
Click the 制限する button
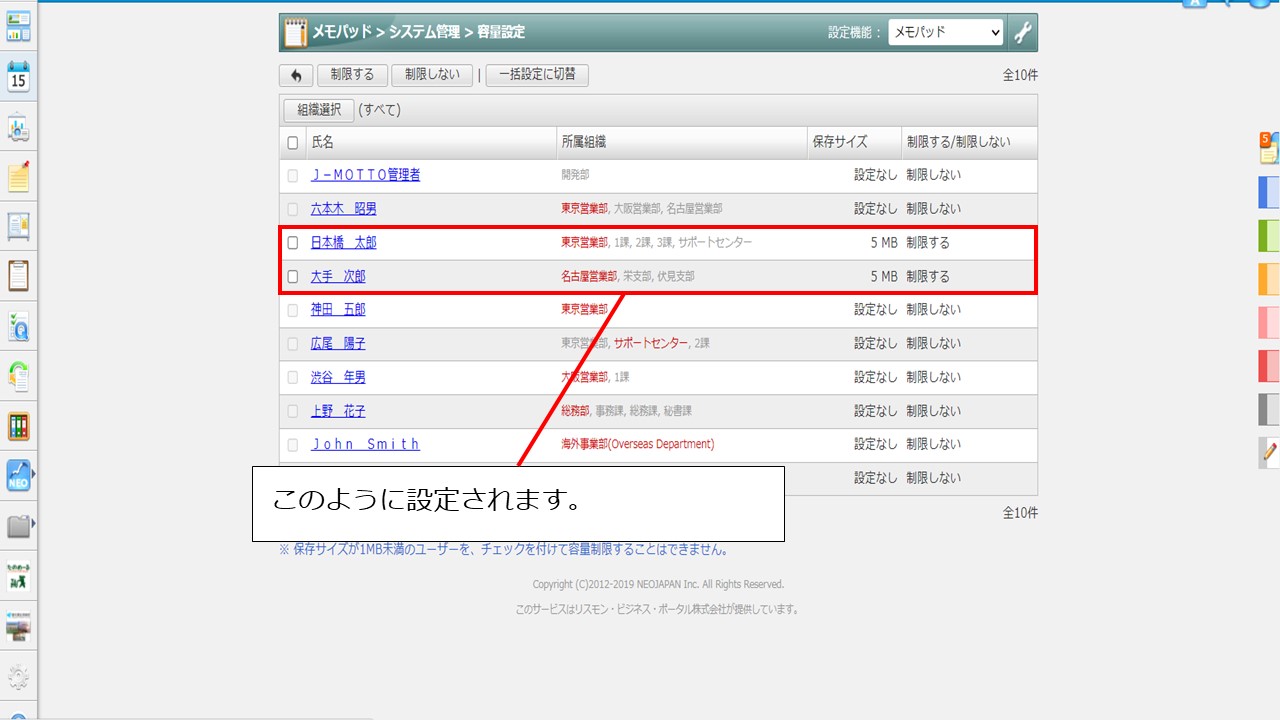click(x=352, y=75)
